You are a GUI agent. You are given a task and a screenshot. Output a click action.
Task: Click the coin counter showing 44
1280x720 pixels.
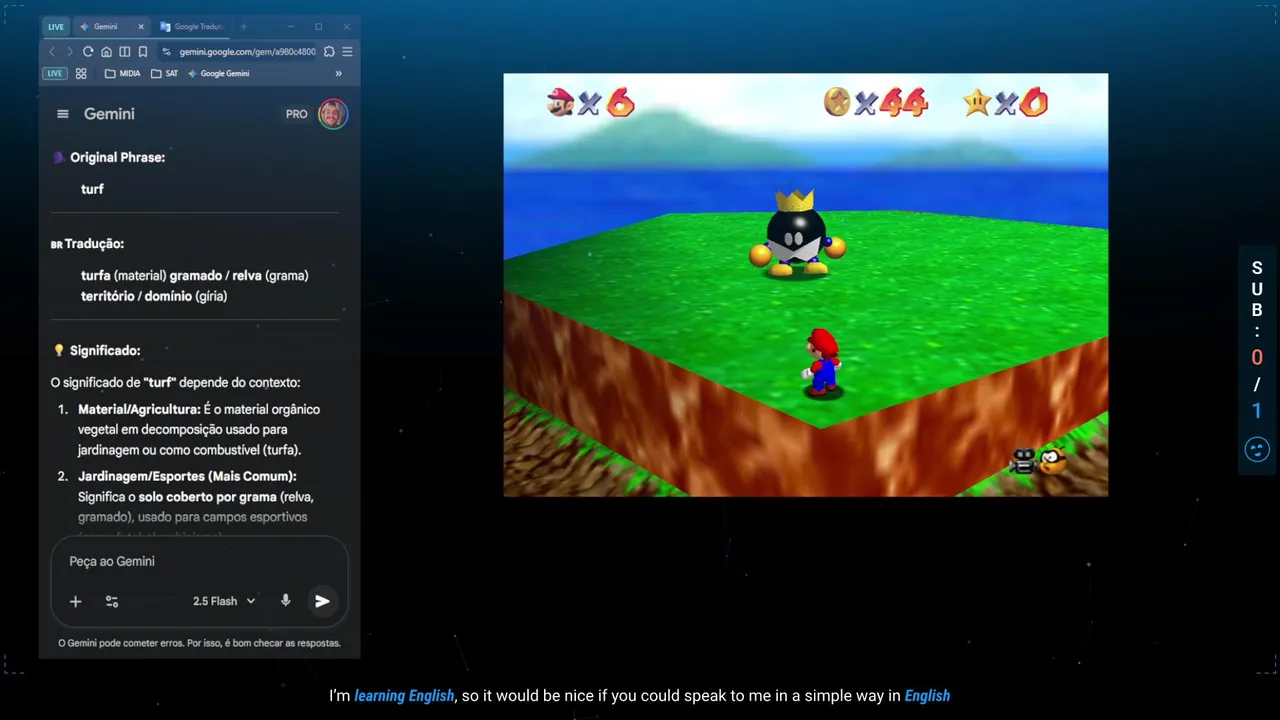pyautogui.click(x=875, y=102)
